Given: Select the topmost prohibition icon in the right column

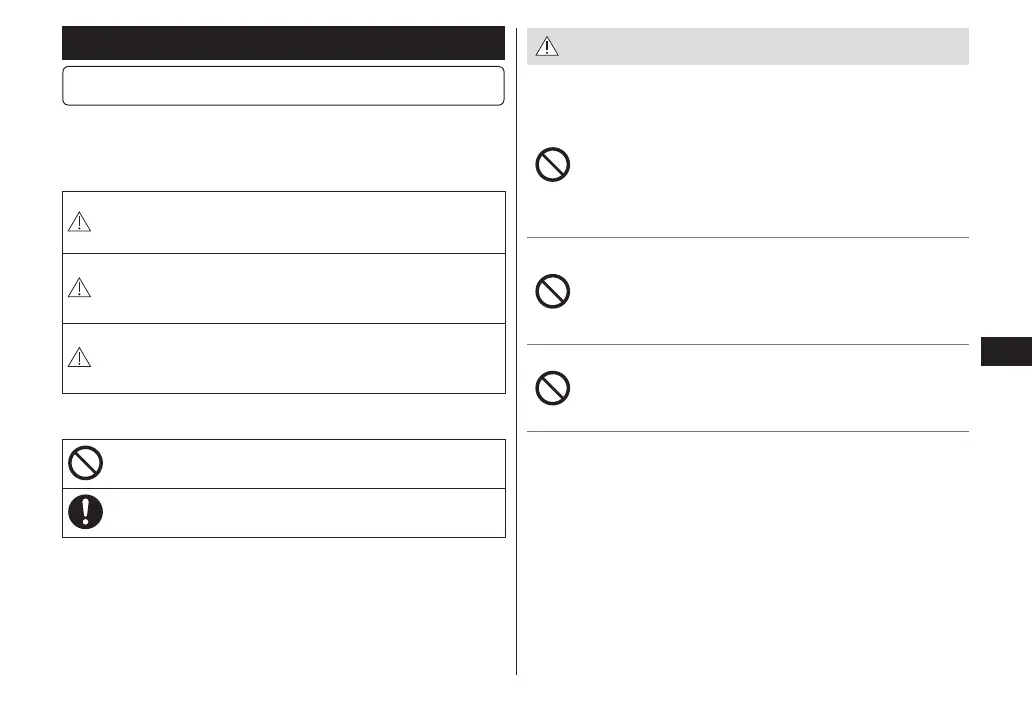Looking at the screenshot, I should click(x=553, y=164).
